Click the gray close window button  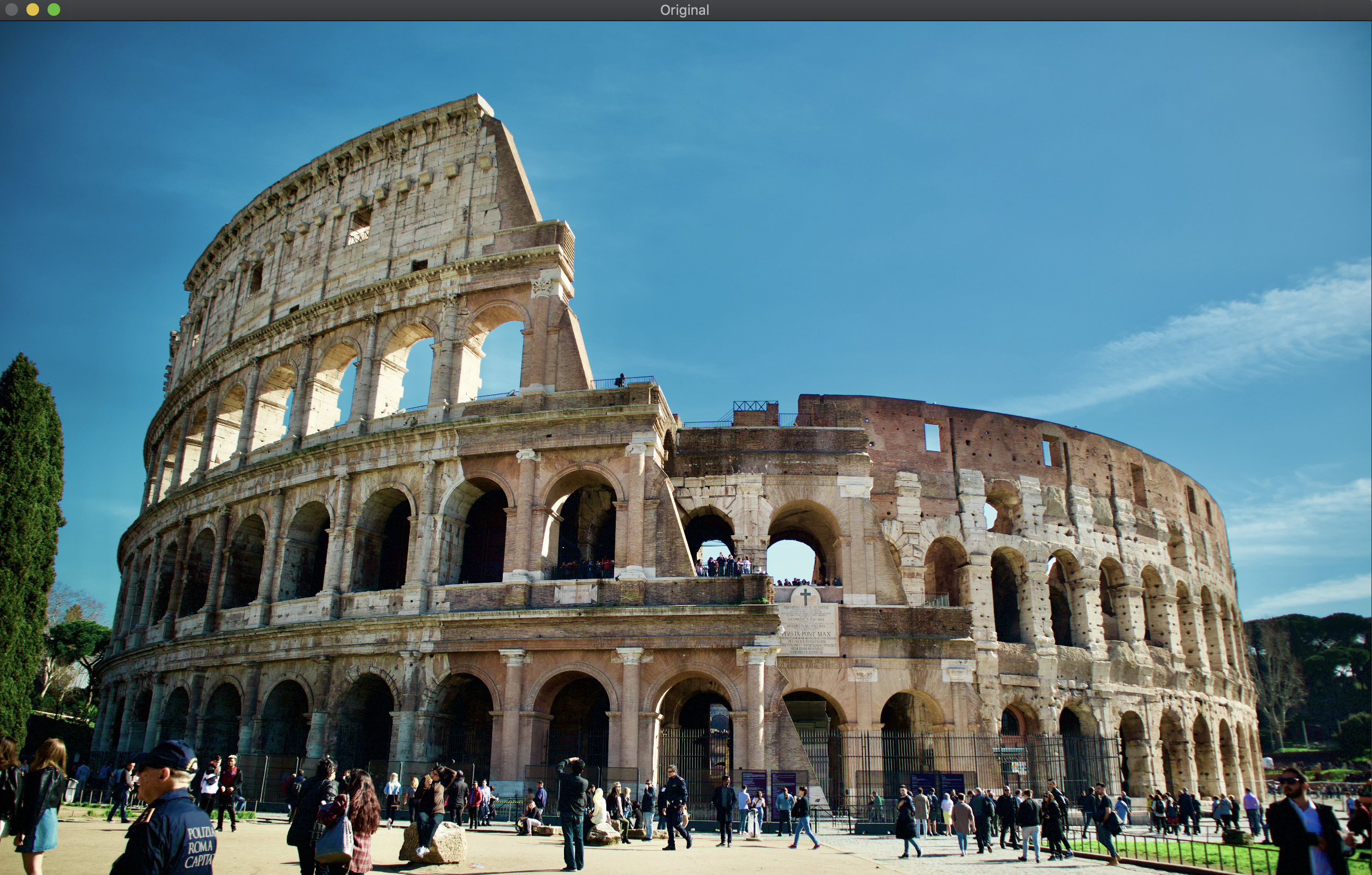[12, 10]
